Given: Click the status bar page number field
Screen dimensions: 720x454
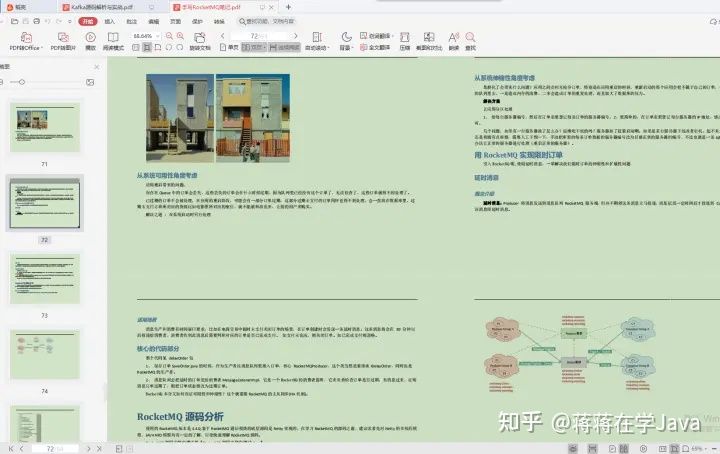Looking at the screenshot, I should [x=55, y=448].
